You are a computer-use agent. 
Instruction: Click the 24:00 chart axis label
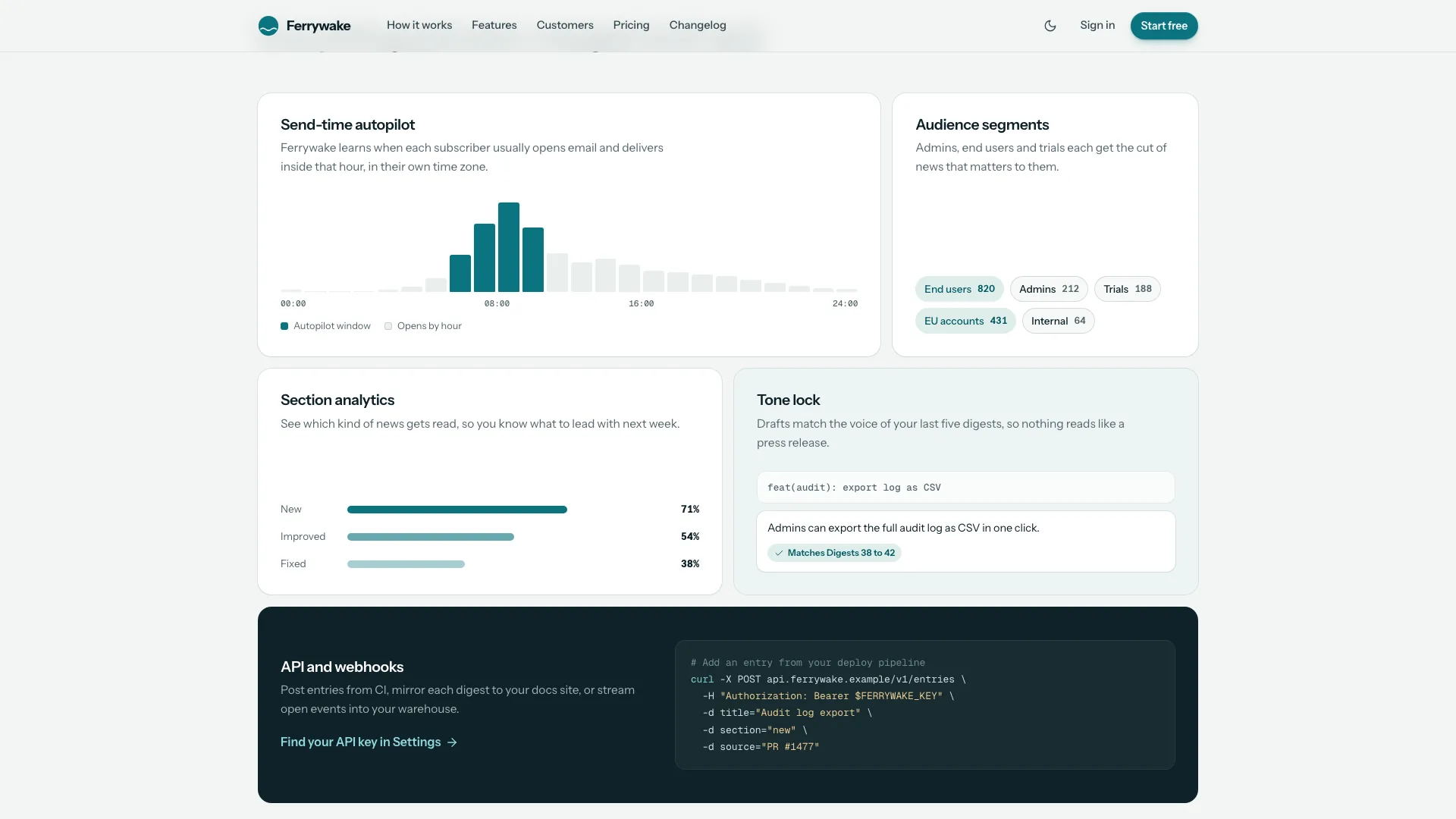tap(845, 303)
